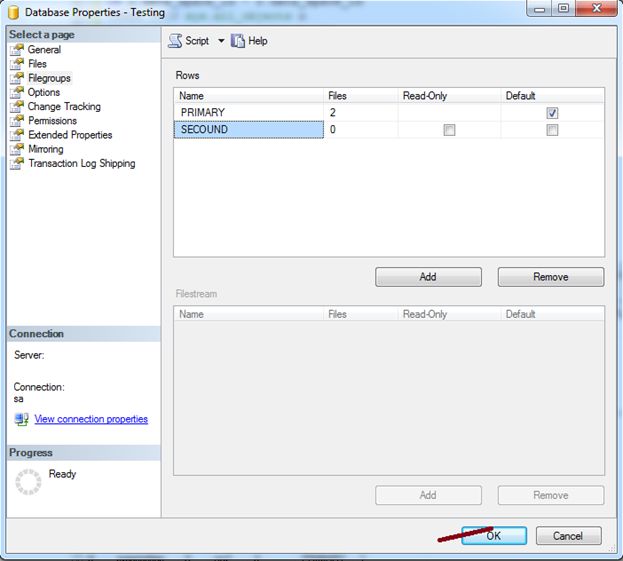Click the Rows Name column header
The height and width of the screenshot is (561, 623).
249,96
